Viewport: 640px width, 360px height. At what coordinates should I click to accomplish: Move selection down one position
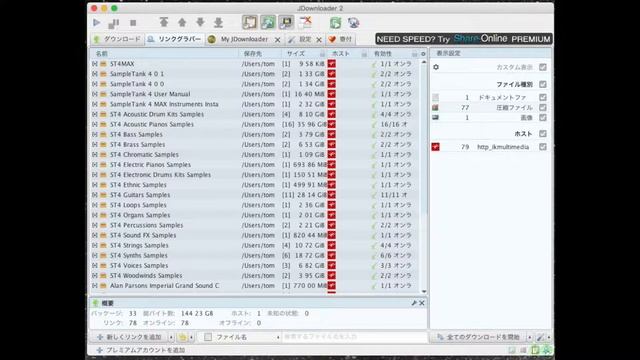(200, 22)
